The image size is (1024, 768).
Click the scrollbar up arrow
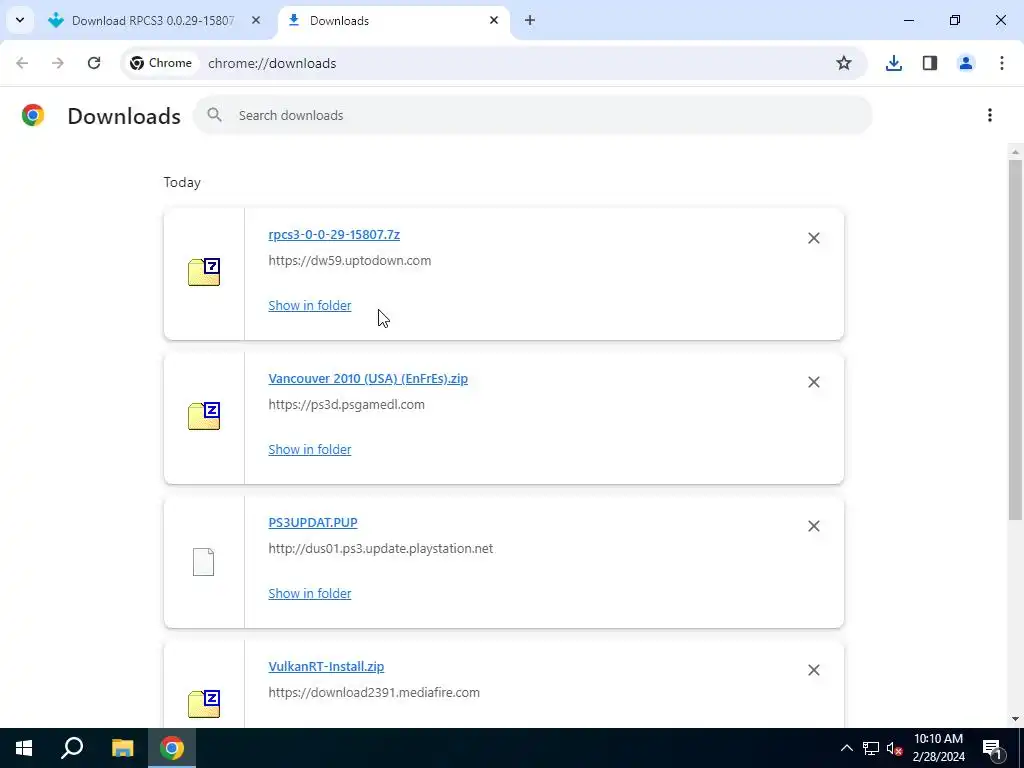[x=1015, y=152]
